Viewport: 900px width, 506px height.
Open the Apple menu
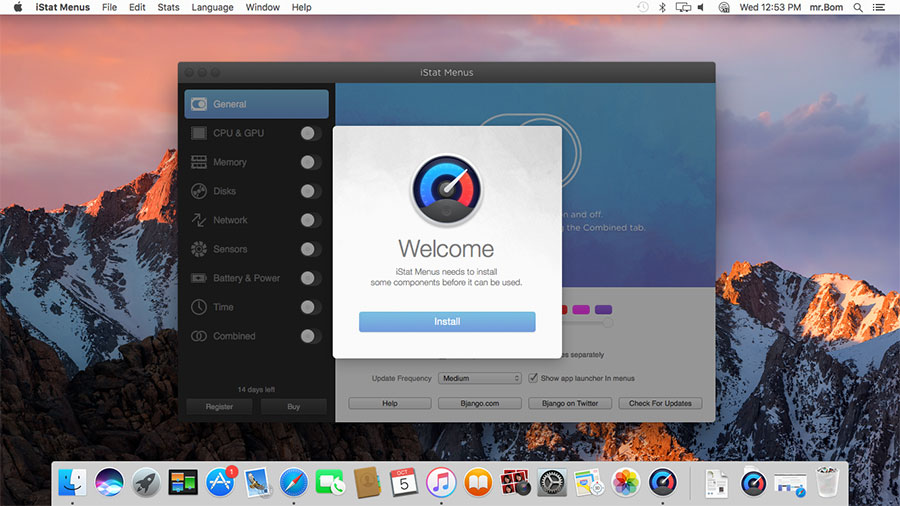point(18,7)
